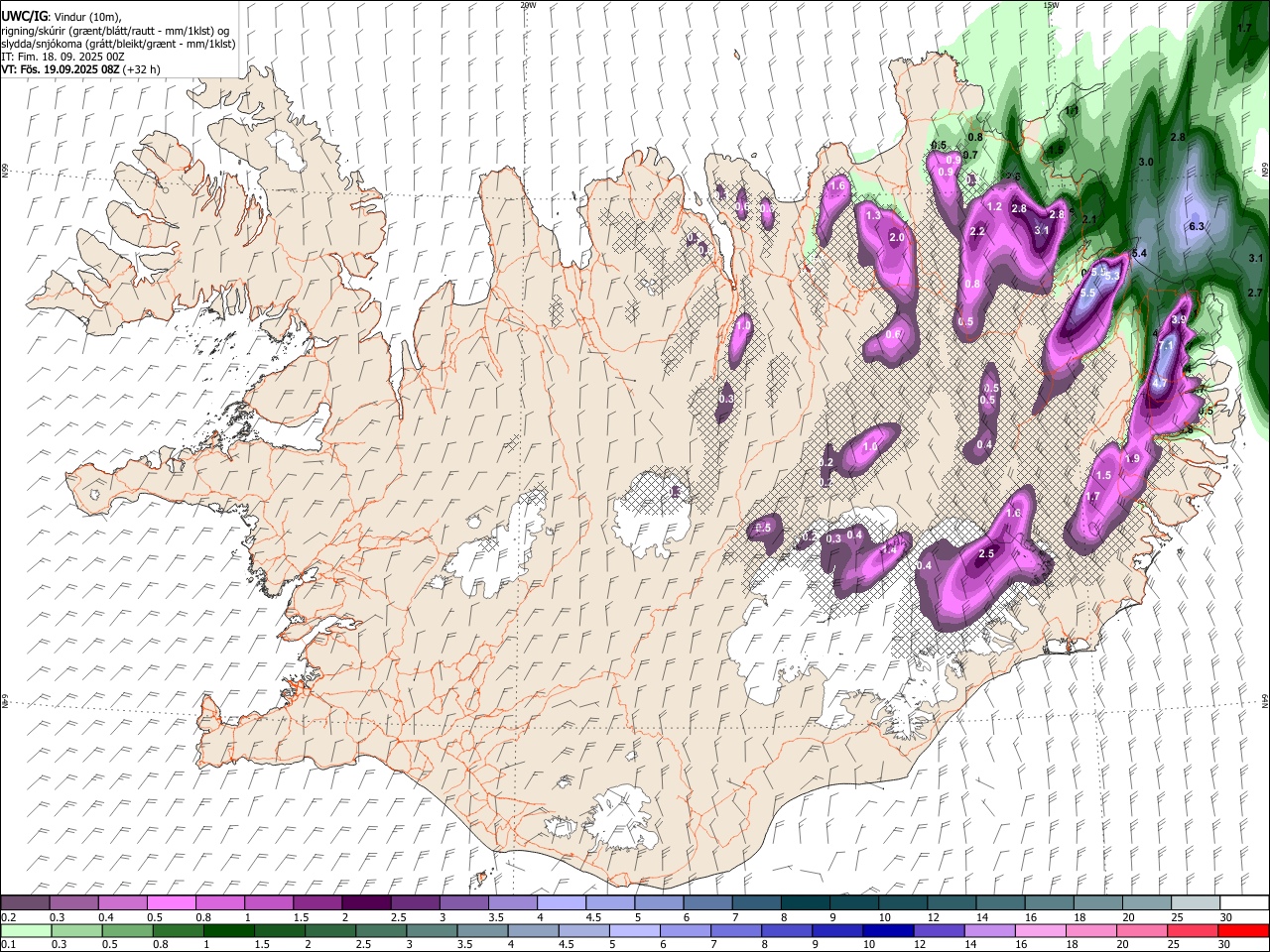The width and height of the screenshot is (1270, 952).
Task: Click the rain legend swatch between 0.8 and 1
Action: [x=178, y=930]
